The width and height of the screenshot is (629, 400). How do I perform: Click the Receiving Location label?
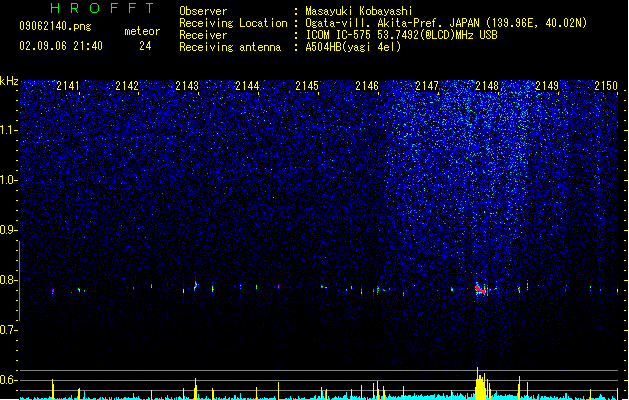pyautogui.click(x=233, y=23)
